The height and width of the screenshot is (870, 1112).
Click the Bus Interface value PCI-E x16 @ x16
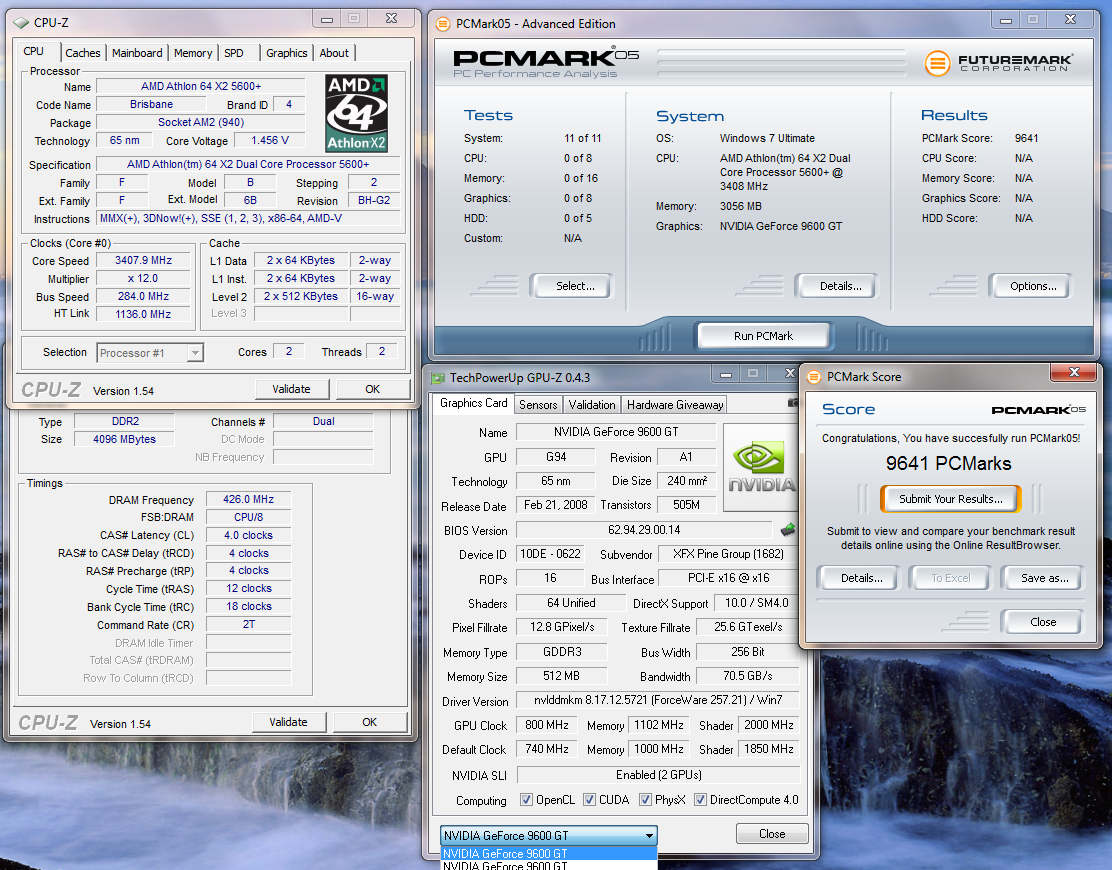(728, 578)
